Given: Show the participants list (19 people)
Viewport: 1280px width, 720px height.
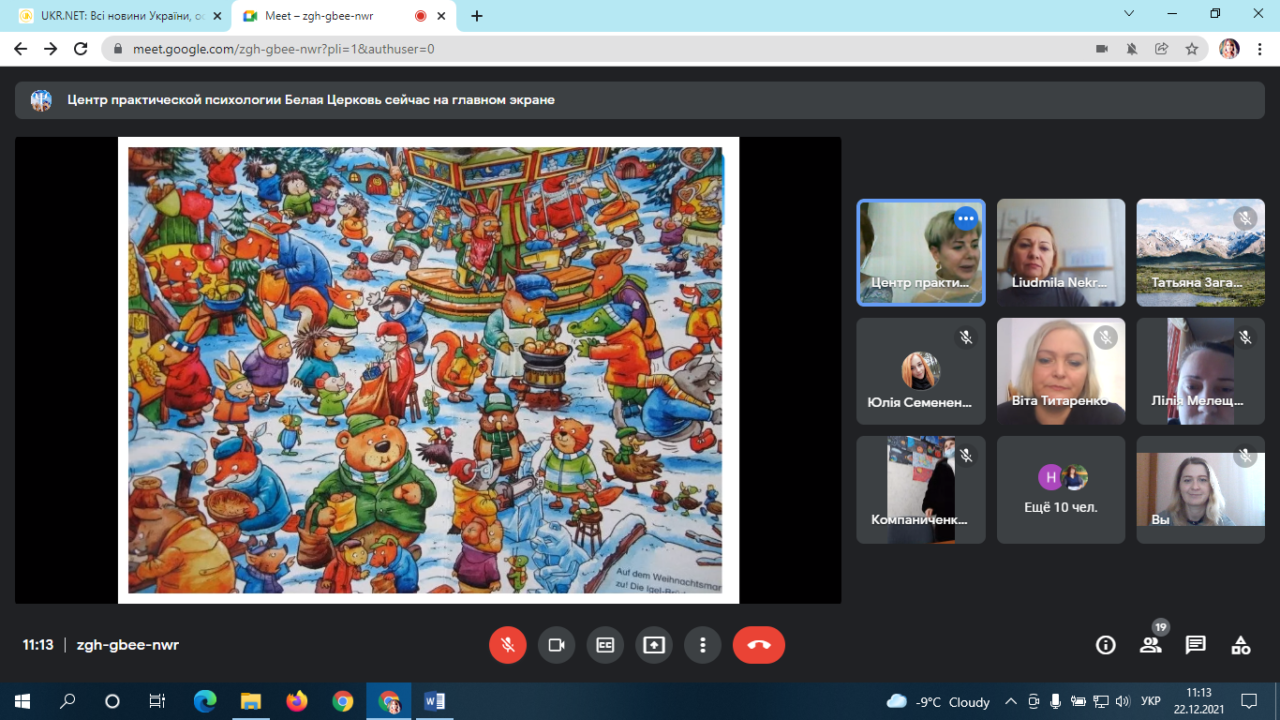Looking at the screenshot, I should 1151,645.
